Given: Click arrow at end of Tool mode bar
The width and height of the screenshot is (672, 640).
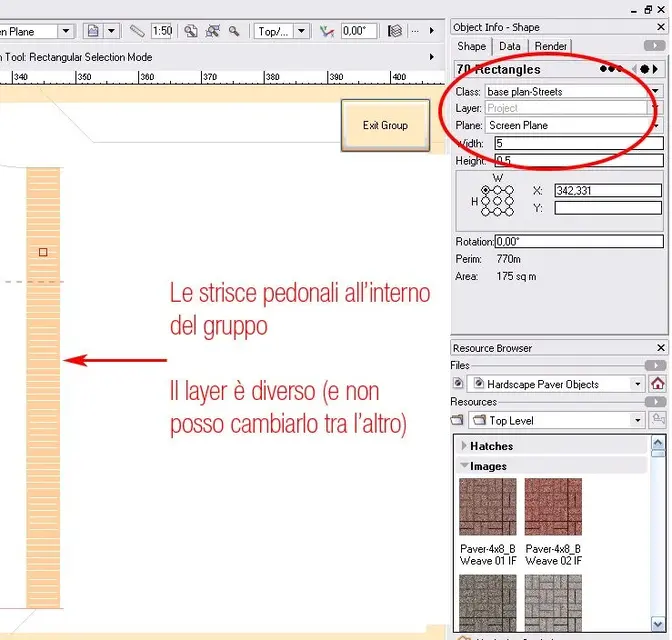Looking at the screenshot, I should click(x=432, y=57).
